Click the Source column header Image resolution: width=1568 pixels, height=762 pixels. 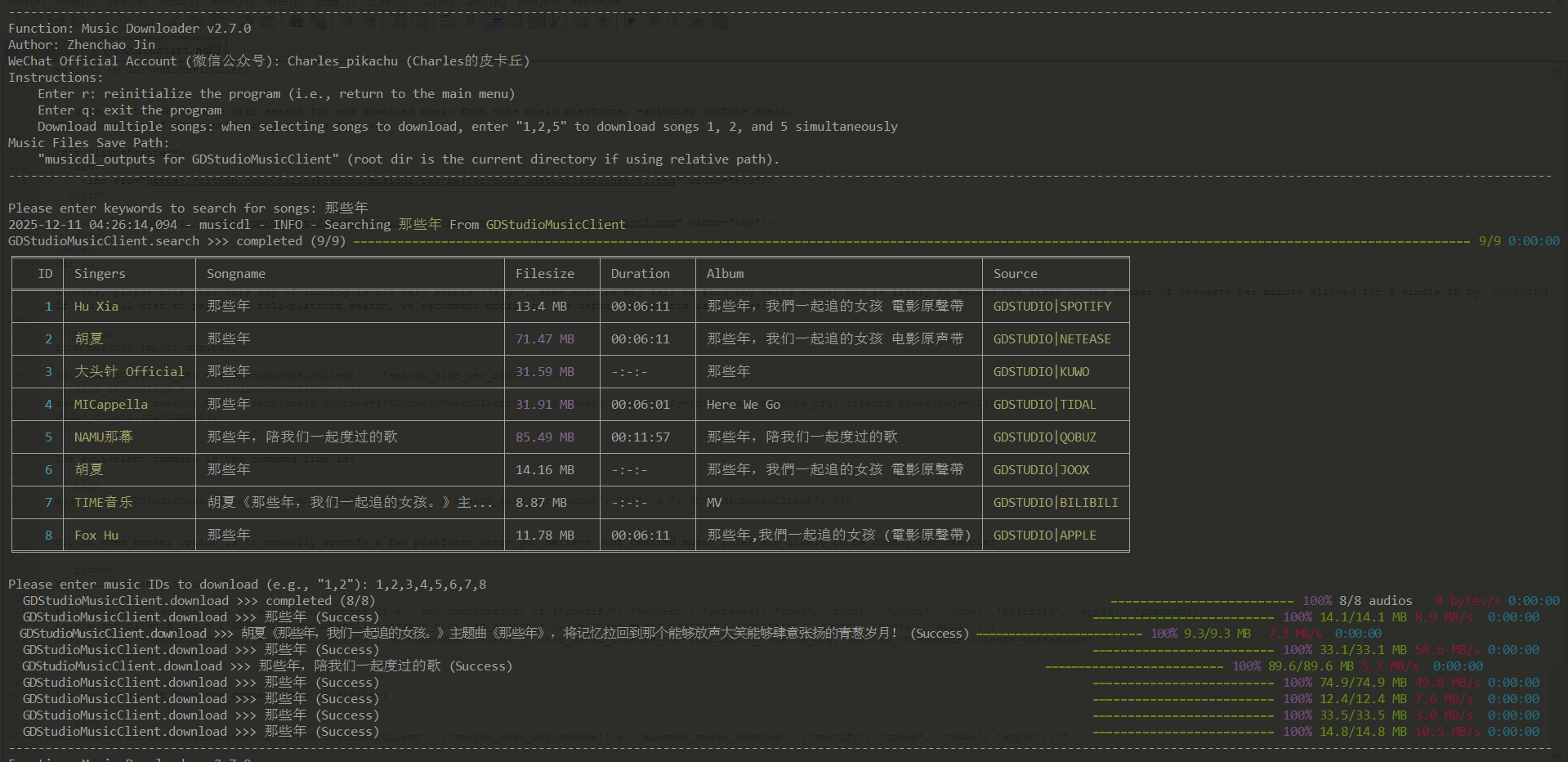coord(1015,274)
